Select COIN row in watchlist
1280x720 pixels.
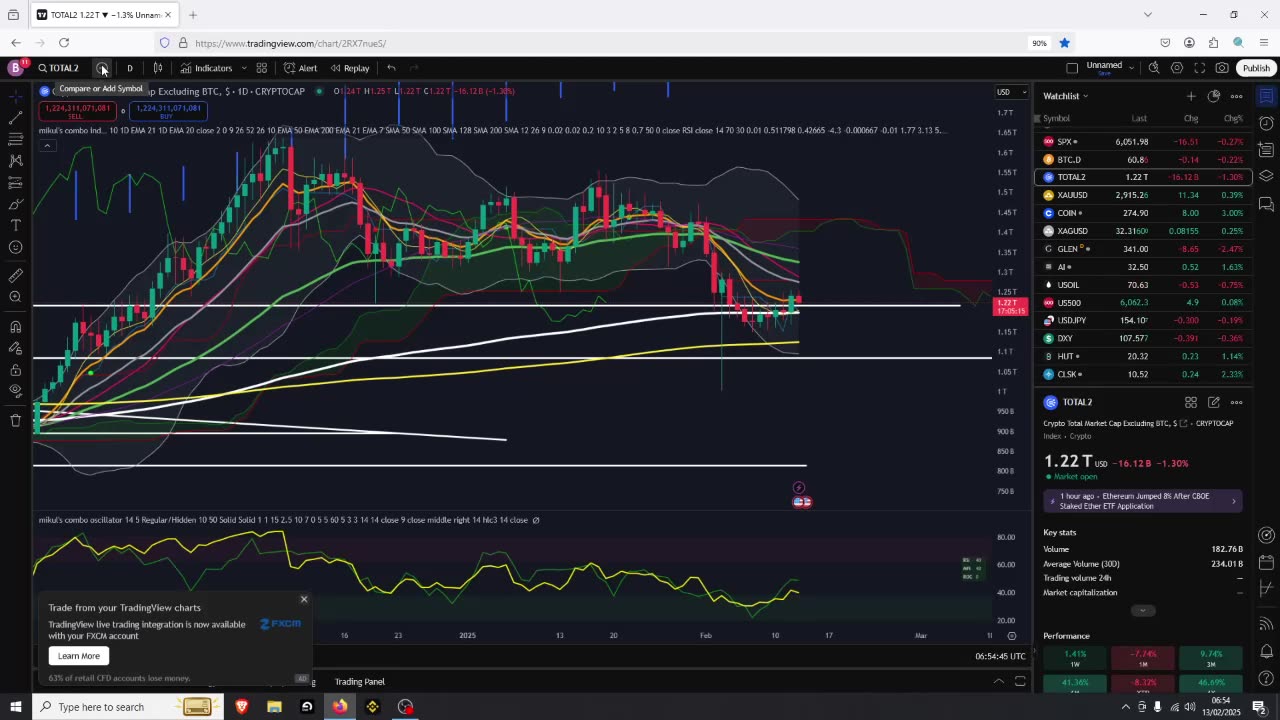1143,213
